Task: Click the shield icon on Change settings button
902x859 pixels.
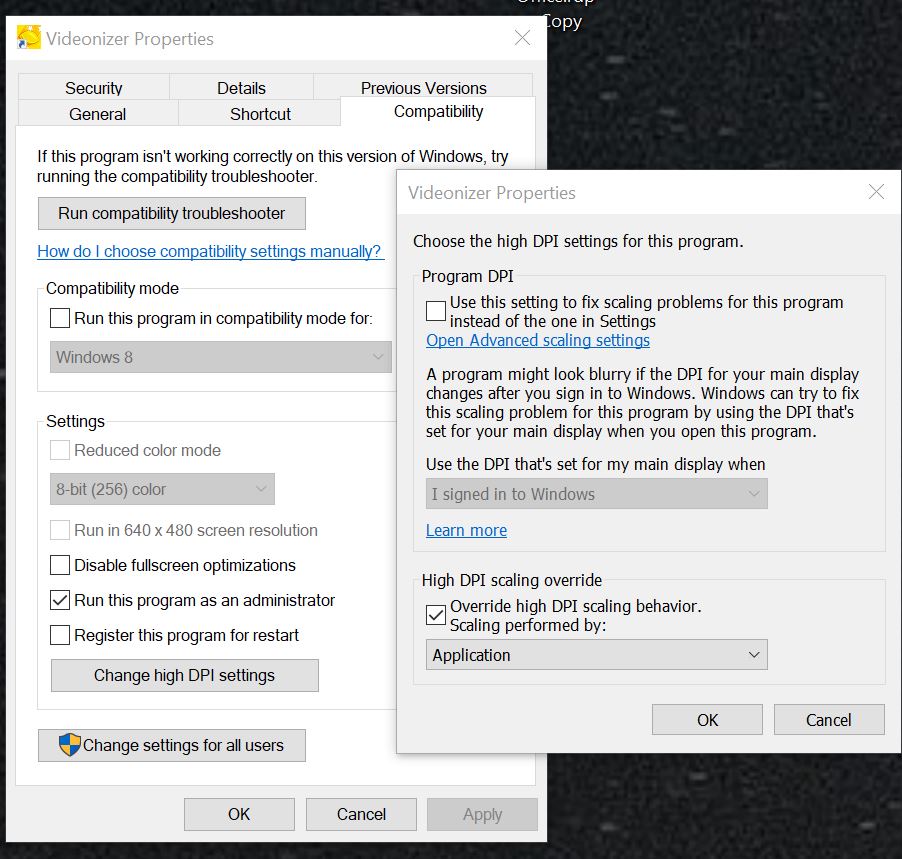Action: pos(70,745)
